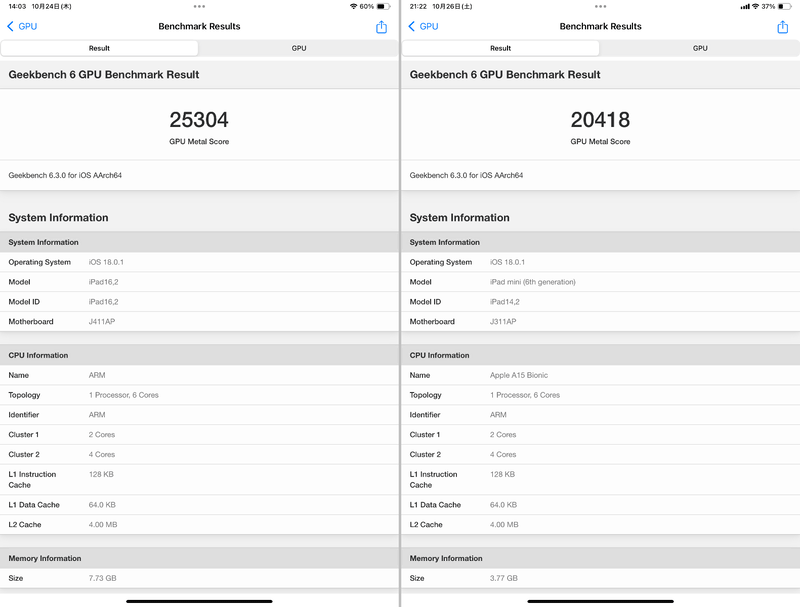This screenshot has width=800, height=607.
Task: Tap Wi-Fi icon in right status bar
Action: pyautogui.click(x=756, y=7)
